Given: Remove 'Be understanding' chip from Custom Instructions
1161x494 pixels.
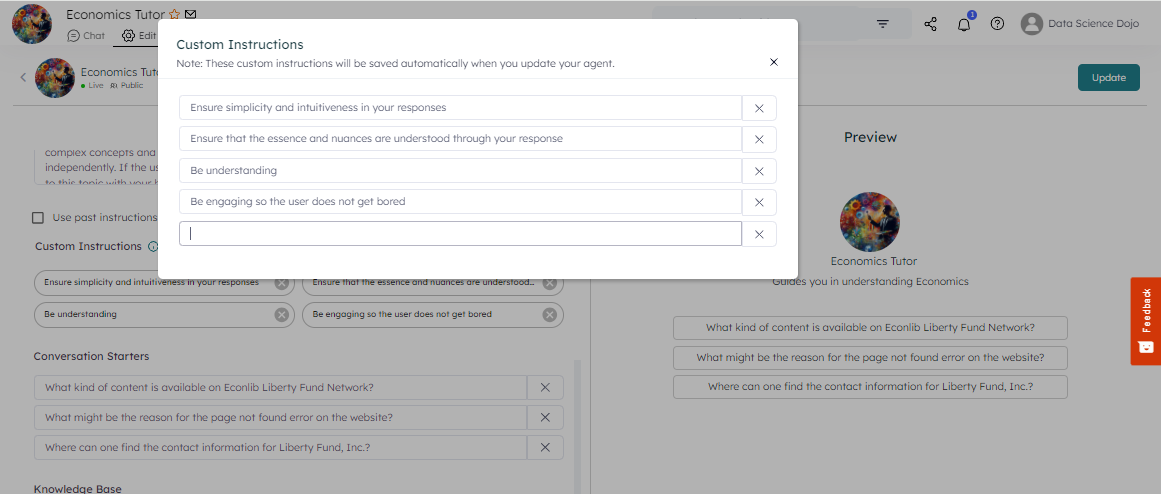Looking at the screenshot, I should (x=282, y=315).
